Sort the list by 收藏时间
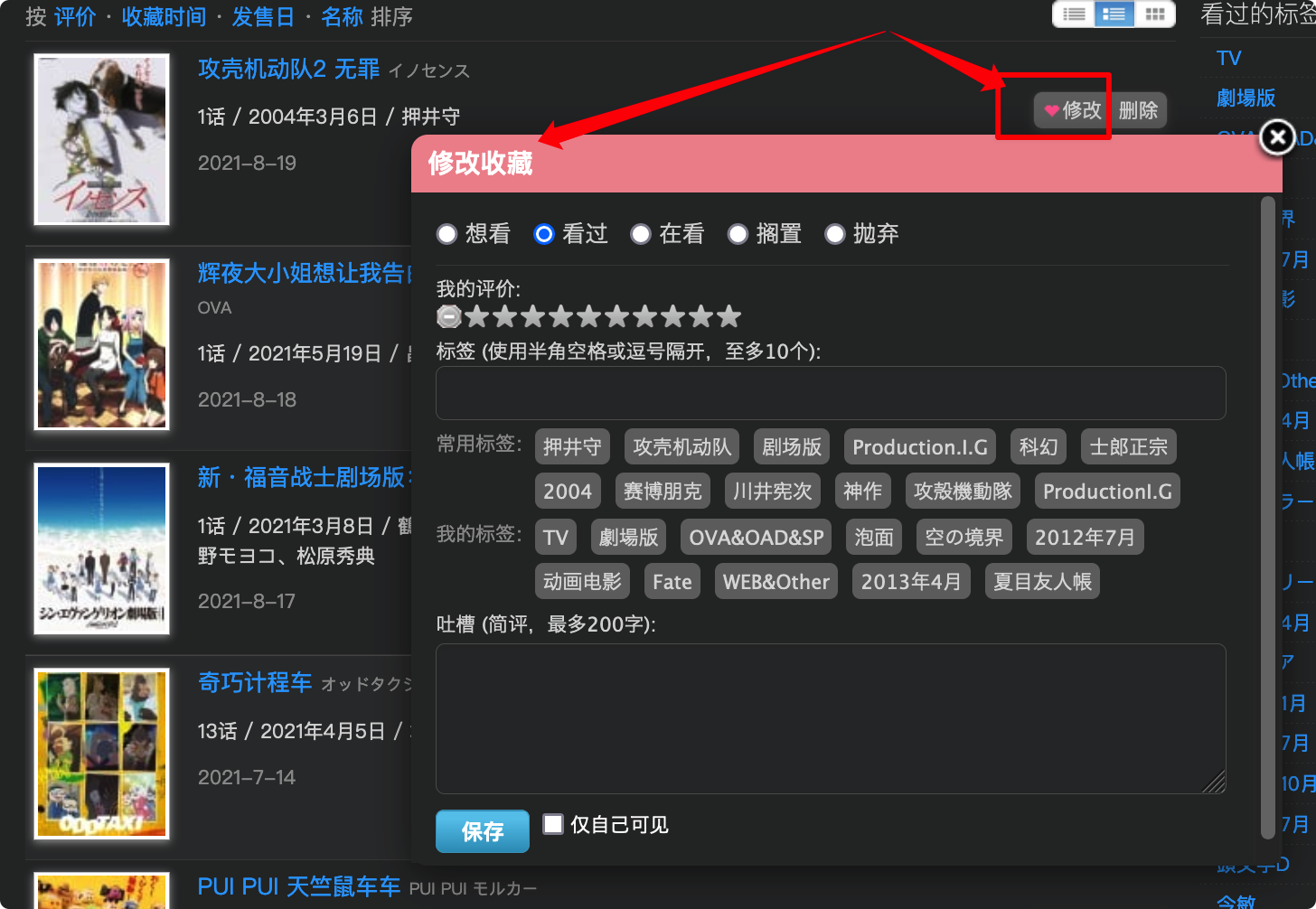The width and height of the screenshot is (1316, 909). pyautogui.click(x=164, y=17)
